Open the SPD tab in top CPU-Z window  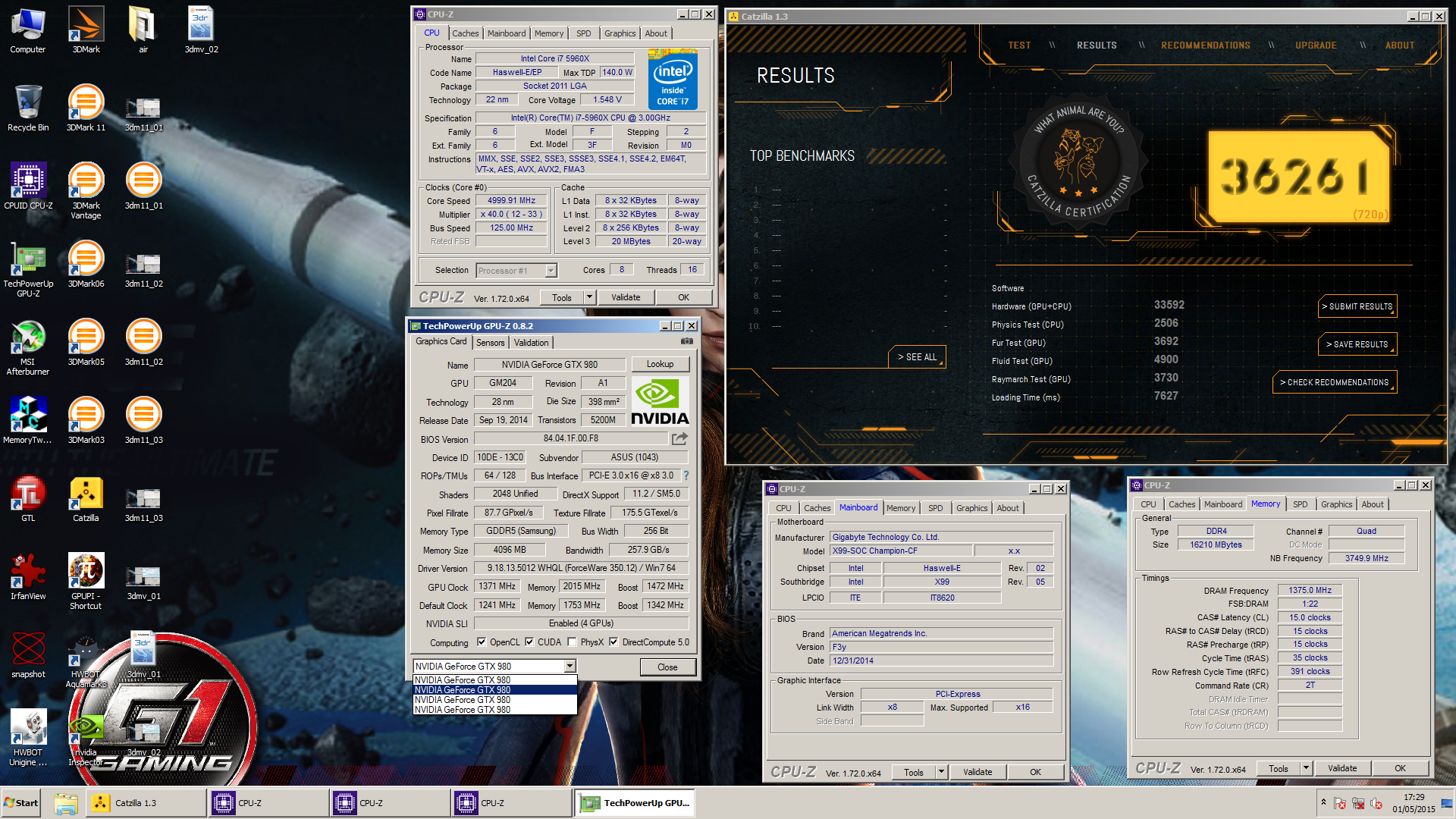coord(583,33)
